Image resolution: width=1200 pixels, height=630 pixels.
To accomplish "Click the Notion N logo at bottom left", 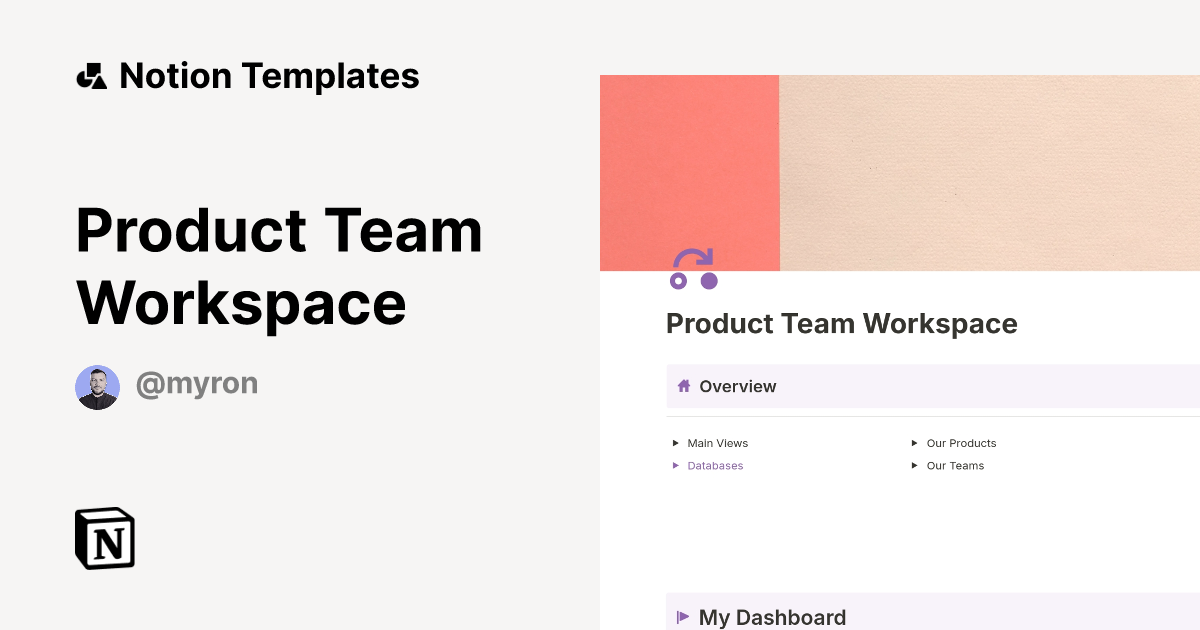I will (x=104, y=538).
